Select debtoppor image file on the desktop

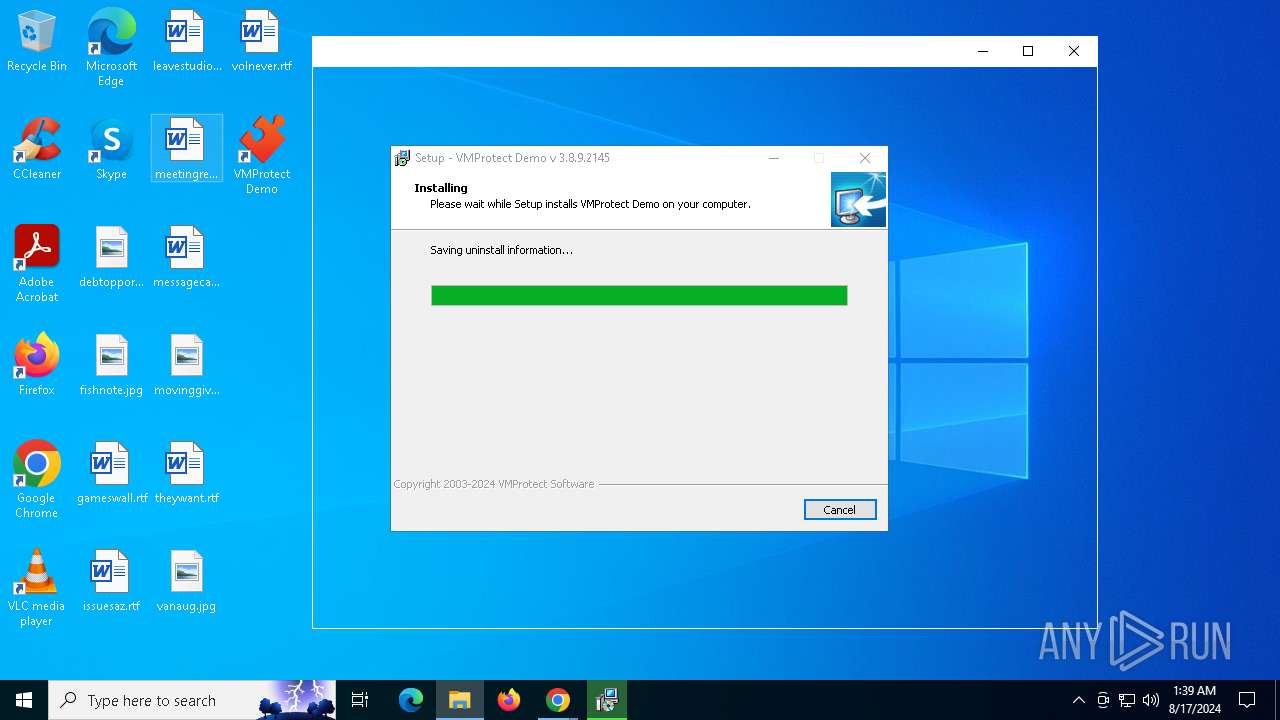111,257
